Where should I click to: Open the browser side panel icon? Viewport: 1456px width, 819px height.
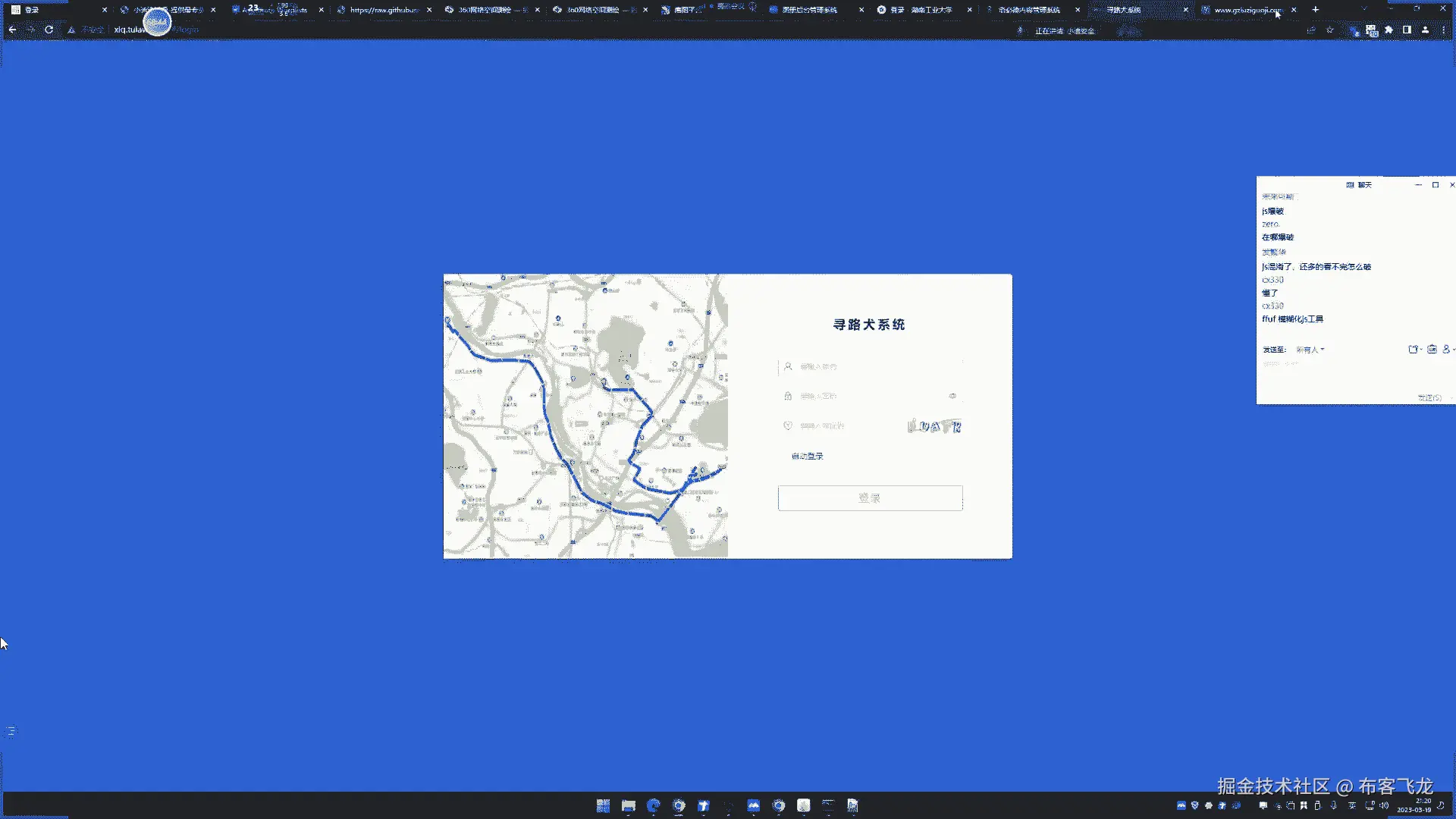[1407, 30]
